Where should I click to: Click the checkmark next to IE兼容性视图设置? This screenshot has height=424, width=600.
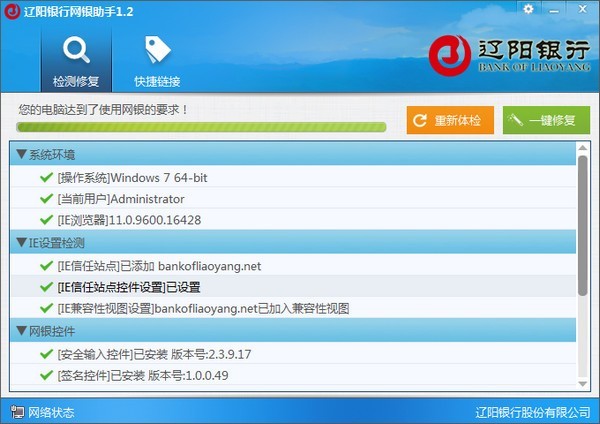pos(46,308)
